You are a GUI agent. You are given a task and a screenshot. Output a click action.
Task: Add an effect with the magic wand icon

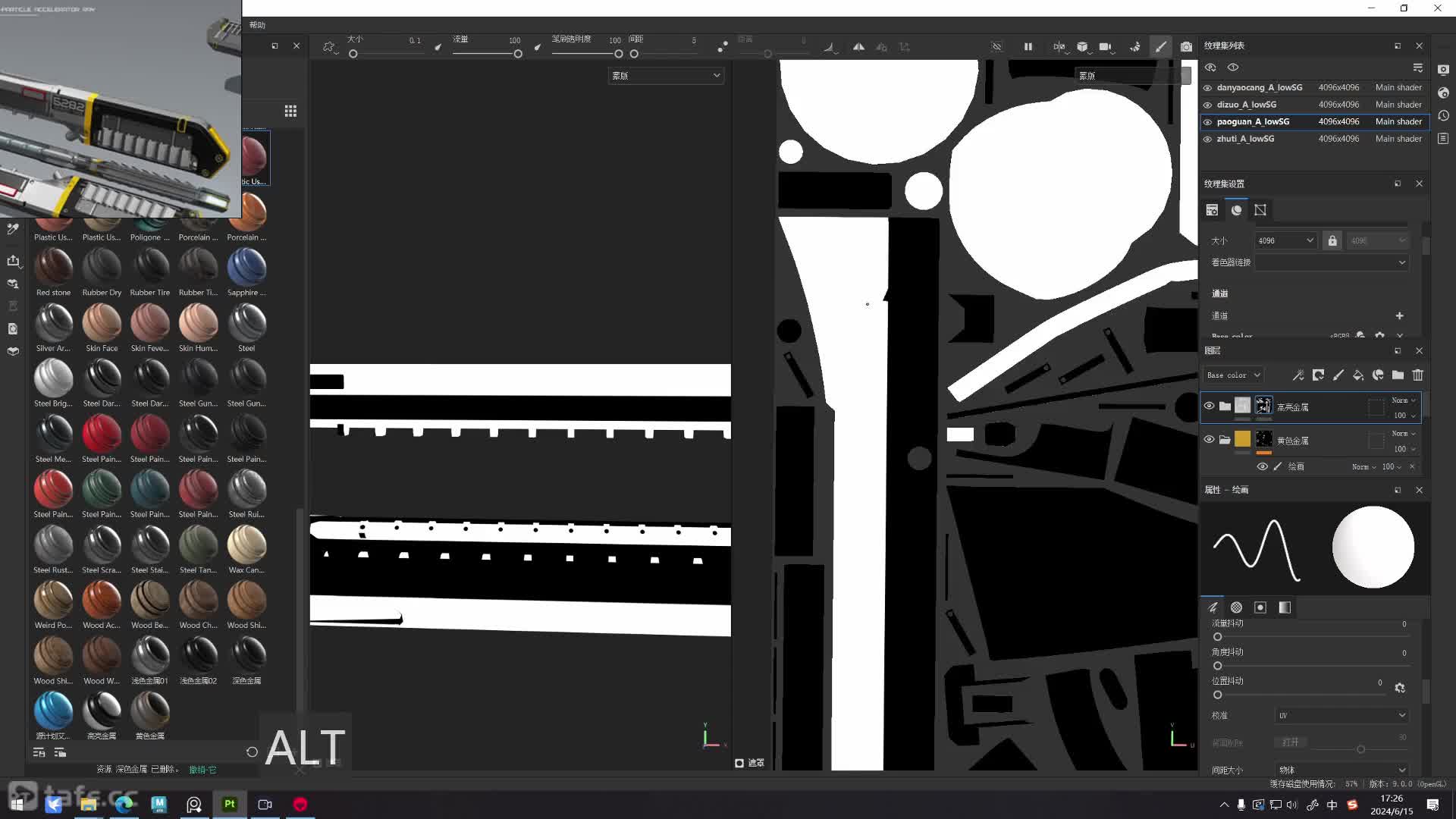pyautogui.click(x=1298, y=375)
